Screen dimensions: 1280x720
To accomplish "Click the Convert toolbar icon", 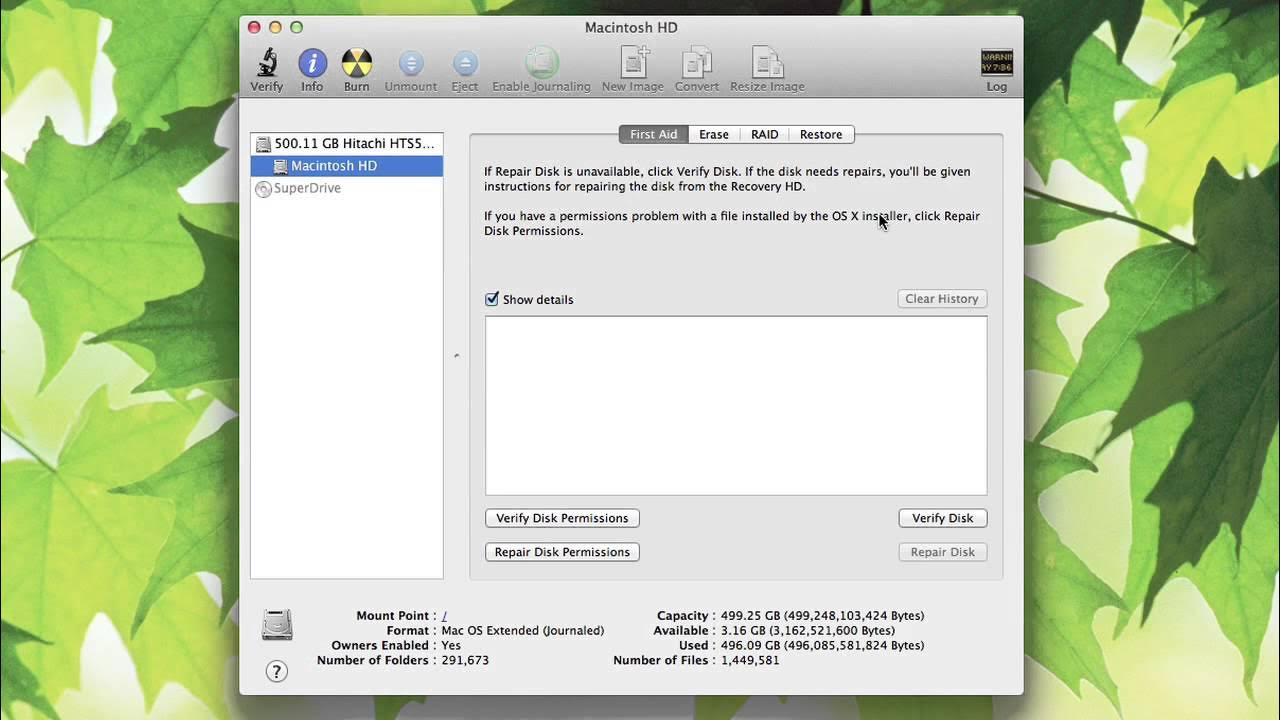I will click(696, 63).
